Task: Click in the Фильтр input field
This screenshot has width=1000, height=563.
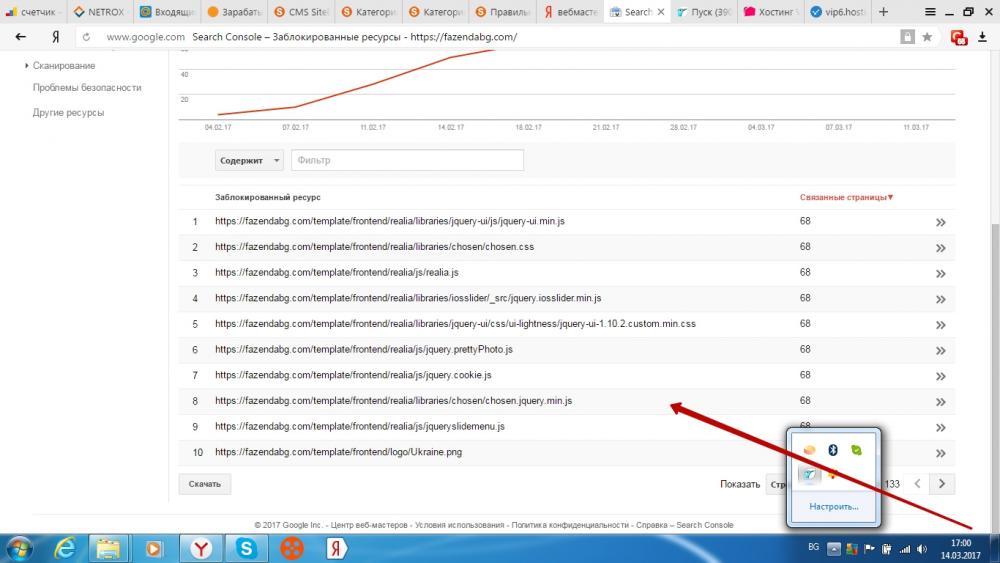Action: tap(408, 160)
